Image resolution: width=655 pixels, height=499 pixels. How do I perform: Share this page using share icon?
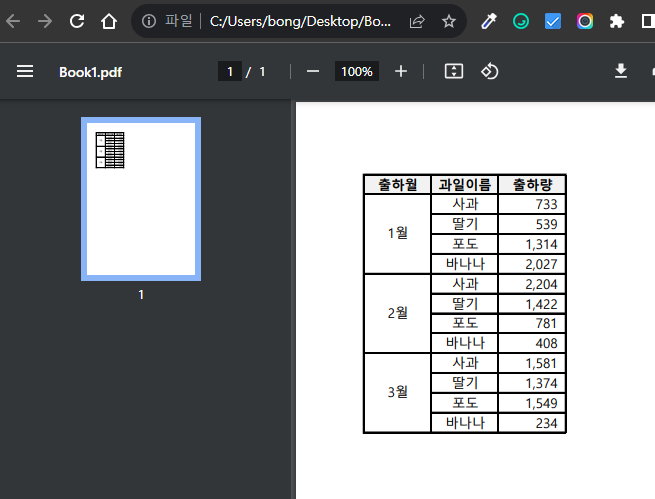(x=417, y=21)
